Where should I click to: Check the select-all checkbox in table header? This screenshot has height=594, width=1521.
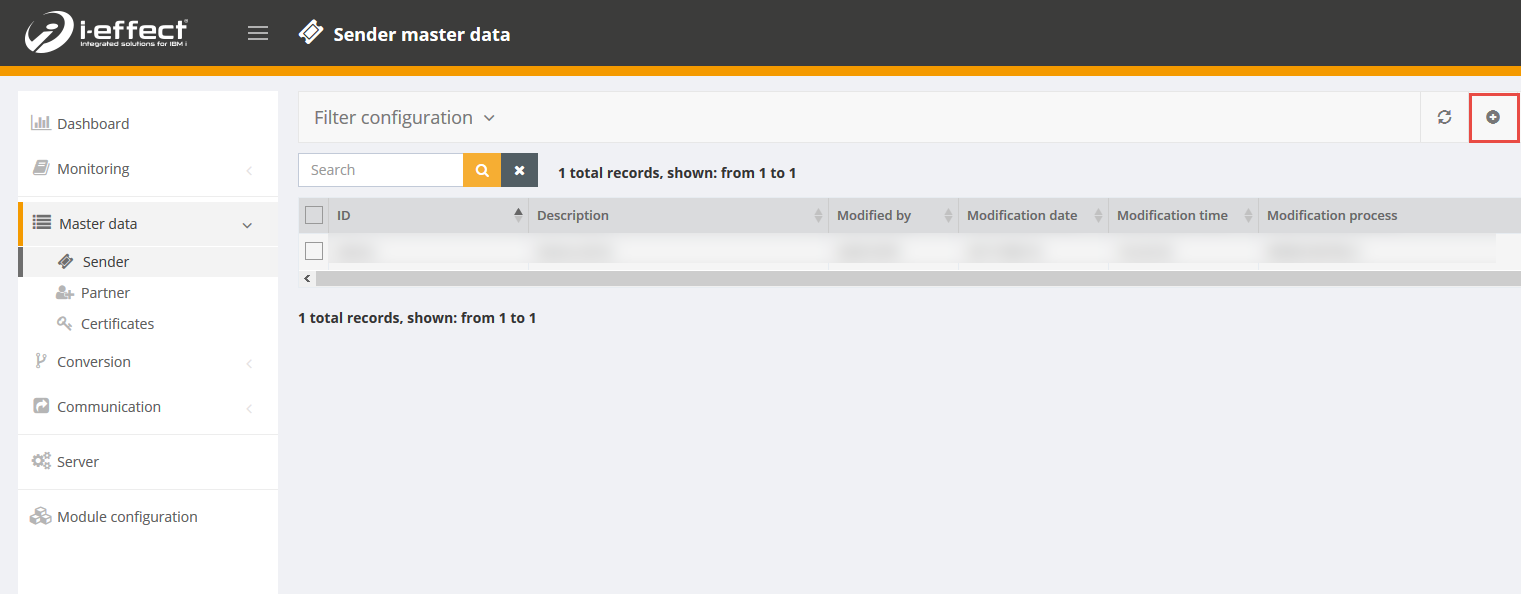[314, 215]
